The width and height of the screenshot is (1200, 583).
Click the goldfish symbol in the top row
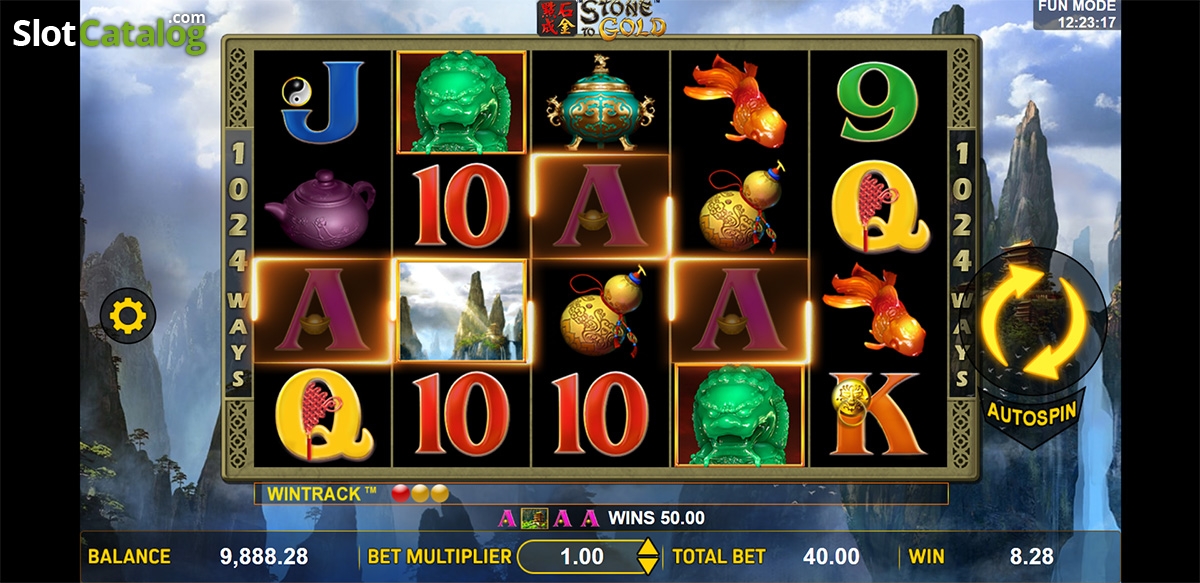739,101
